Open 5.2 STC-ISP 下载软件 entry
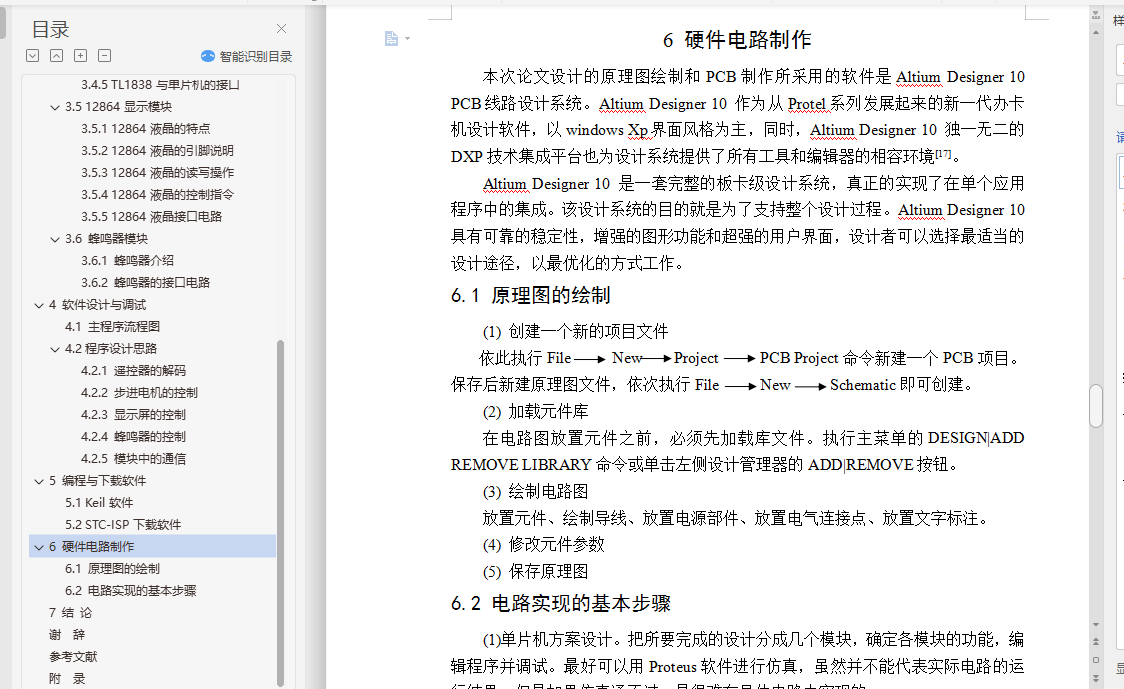This screenshot has height=689, width=1124. pyautogui.click(x=123, y=525)
